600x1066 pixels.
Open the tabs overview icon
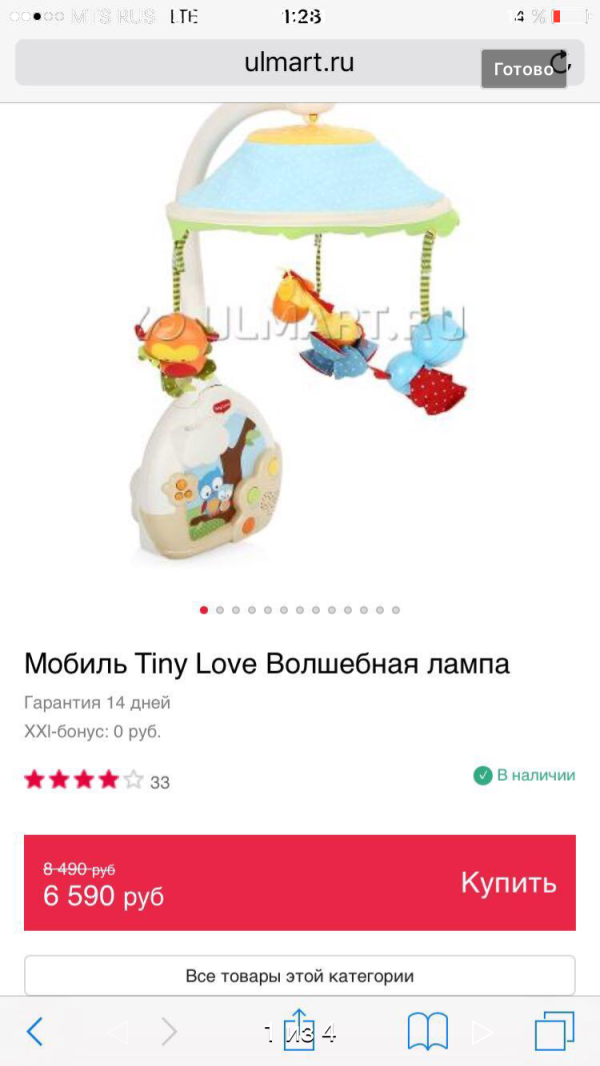tap(554, 1031)
